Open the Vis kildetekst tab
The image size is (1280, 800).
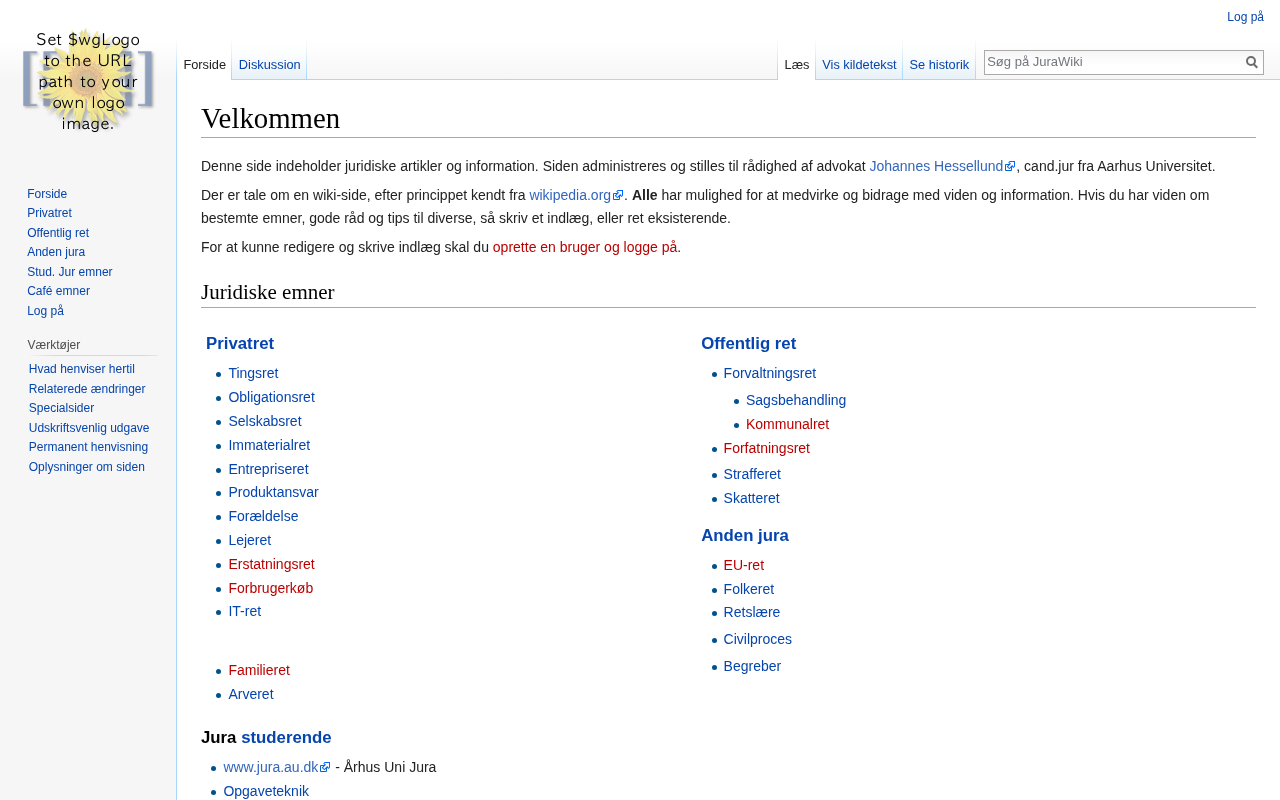tap(859, 64)
